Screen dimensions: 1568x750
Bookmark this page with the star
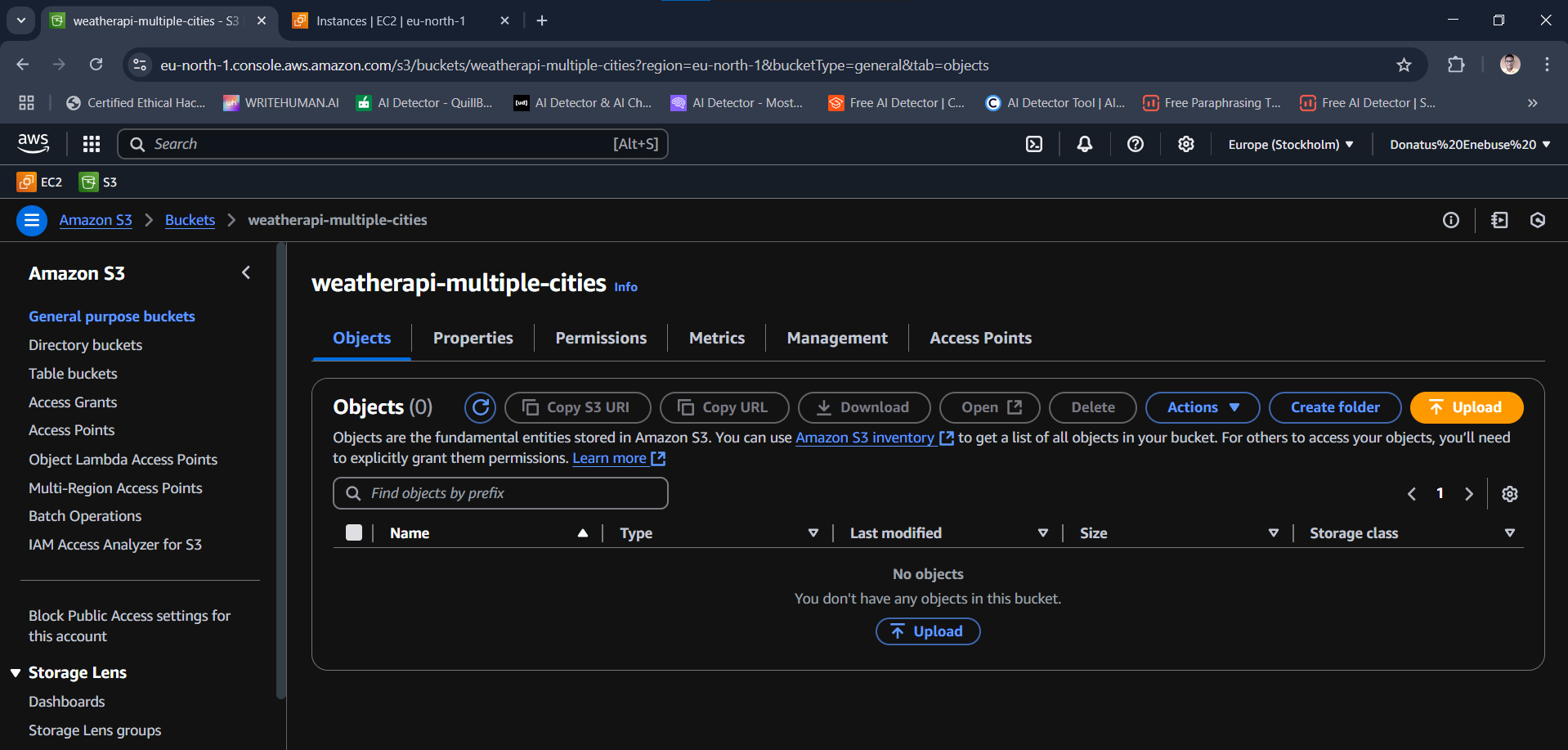[x=1404, y=65]
